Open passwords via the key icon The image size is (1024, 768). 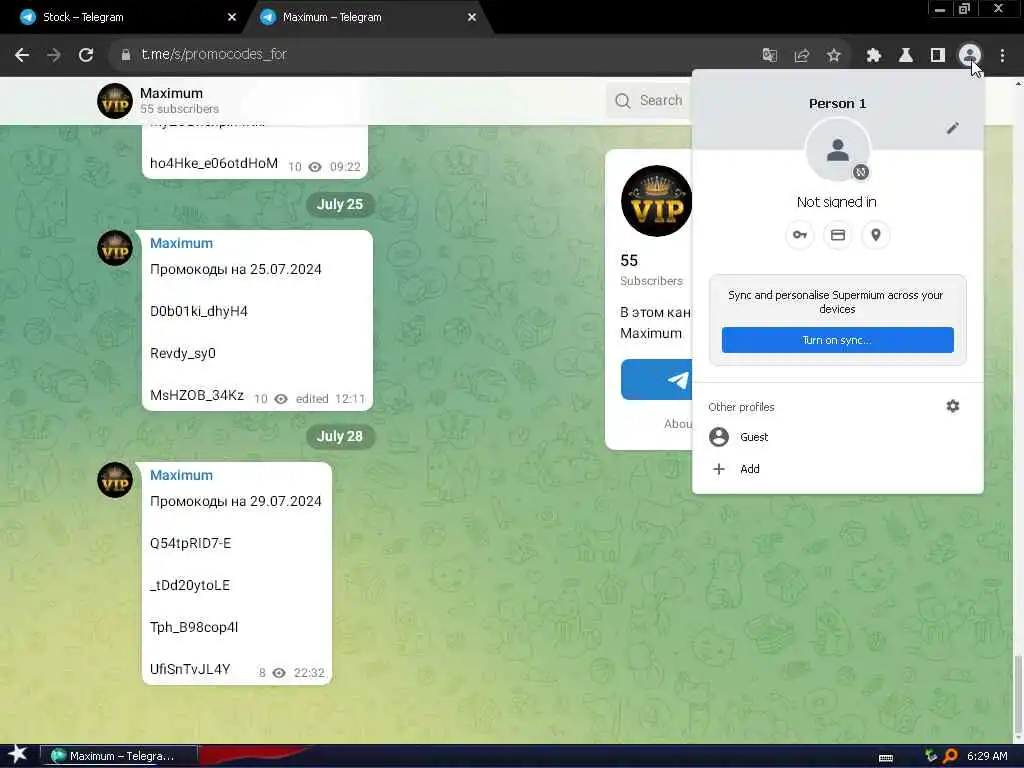pyautogui.click(x=799, y=235)
